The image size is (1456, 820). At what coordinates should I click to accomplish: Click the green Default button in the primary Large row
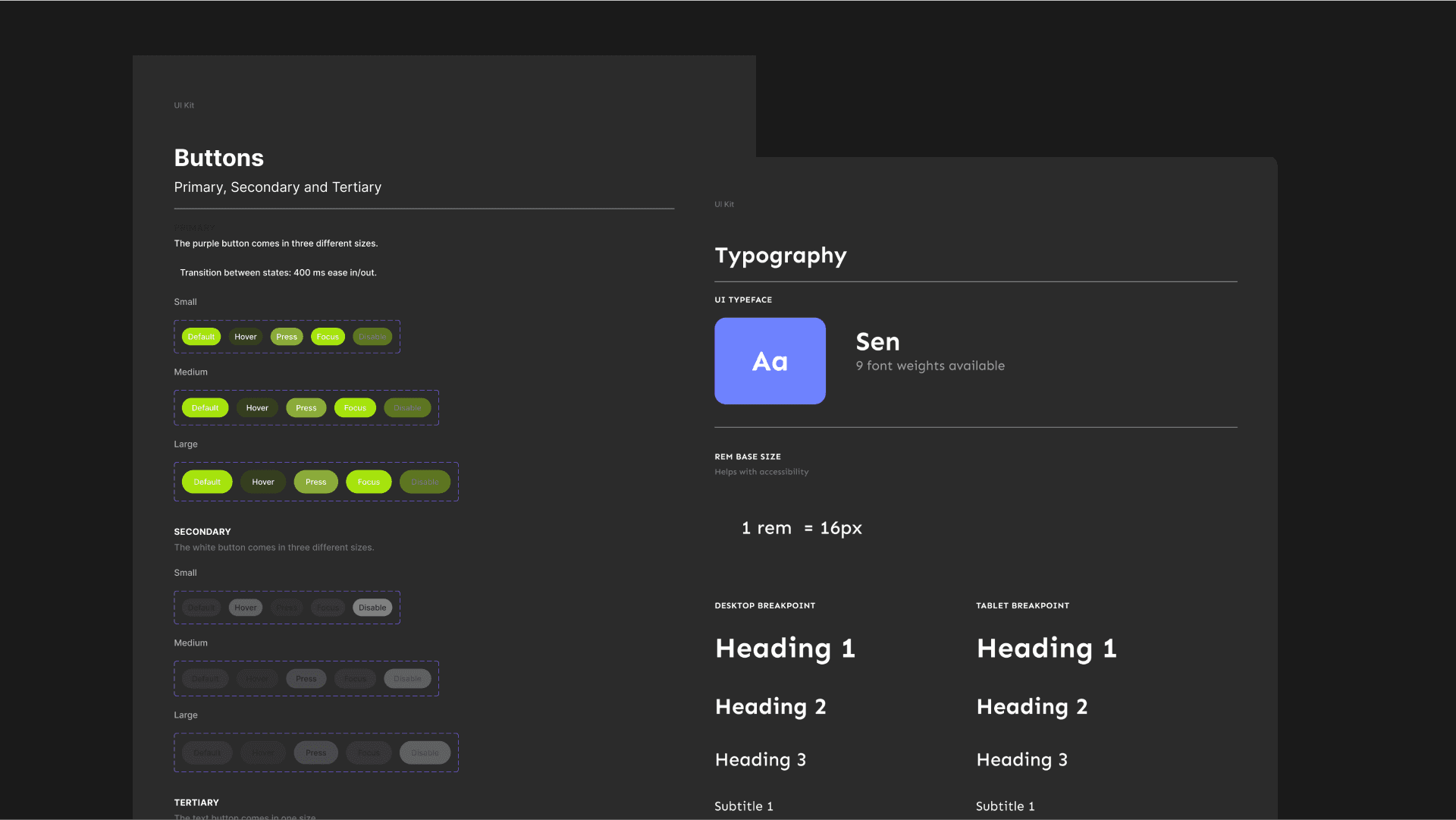pyautogui.click(x=207, y=482)
